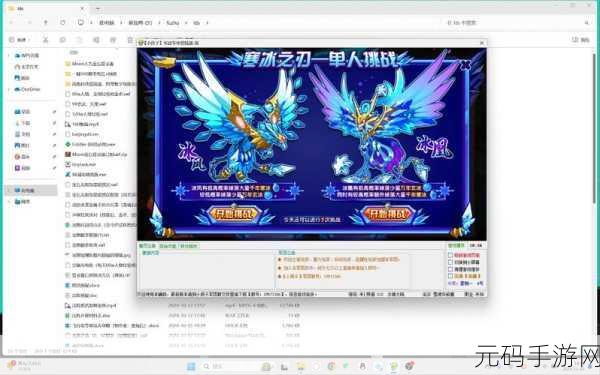Expand 网络 in the navigation pane
Screen dimensions: 600x375
pyautogui.click(x=9, y=201)
